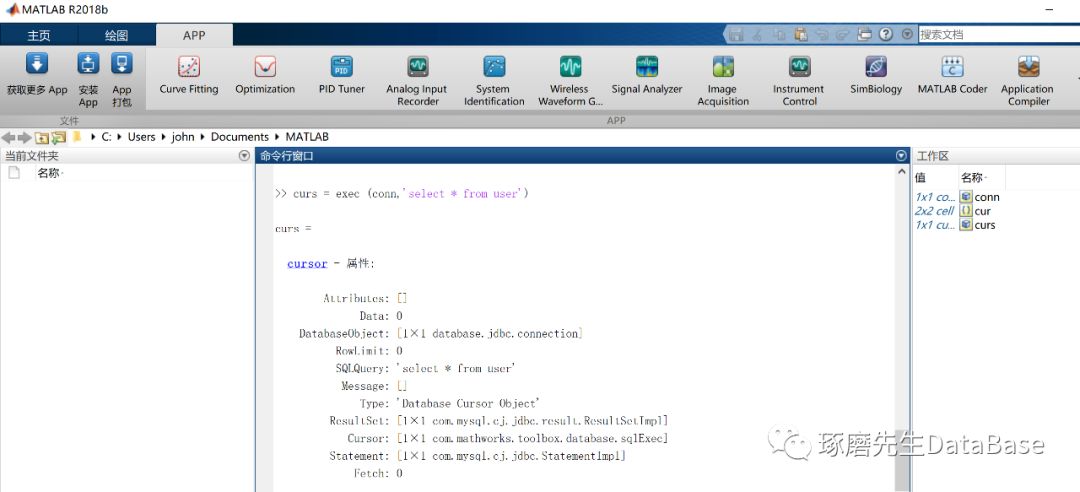Click the undo icon in quick access toolbar
Screen dimensions: 1080x492
822,34
